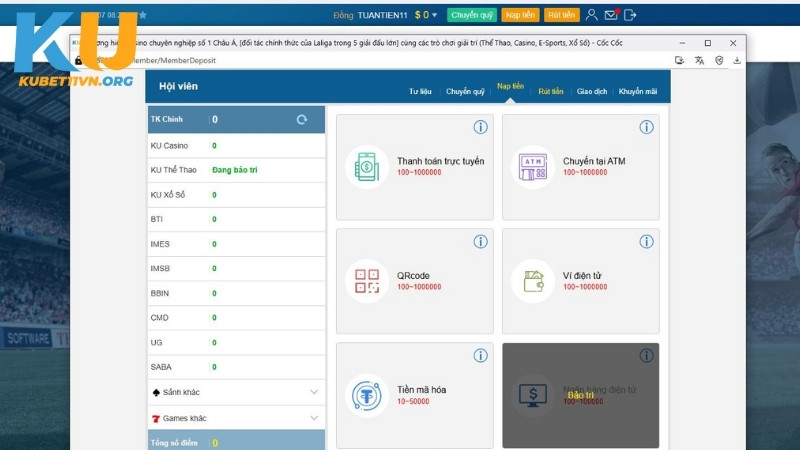Open info icon on Thanh toán trực tuyến card
The height and width of the screenshot is (450, 800).
pos(480,127)
